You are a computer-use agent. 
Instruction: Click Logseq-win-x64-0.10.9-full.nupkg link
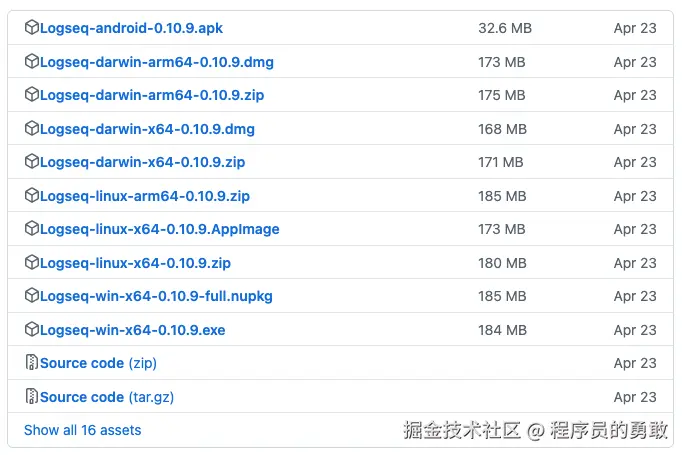point(156,296)
